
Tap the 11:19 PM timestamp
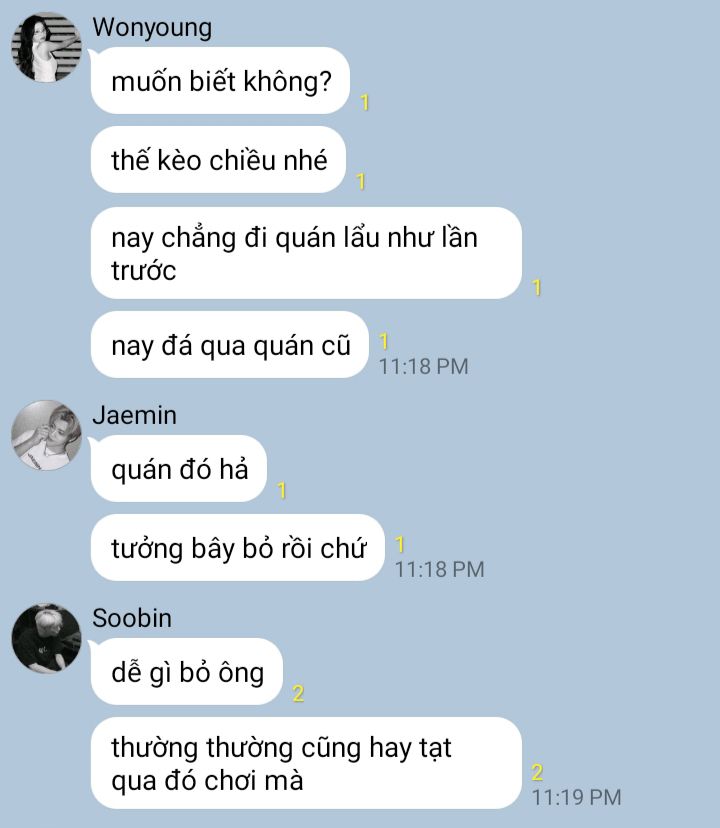click(x=577, y=797)
